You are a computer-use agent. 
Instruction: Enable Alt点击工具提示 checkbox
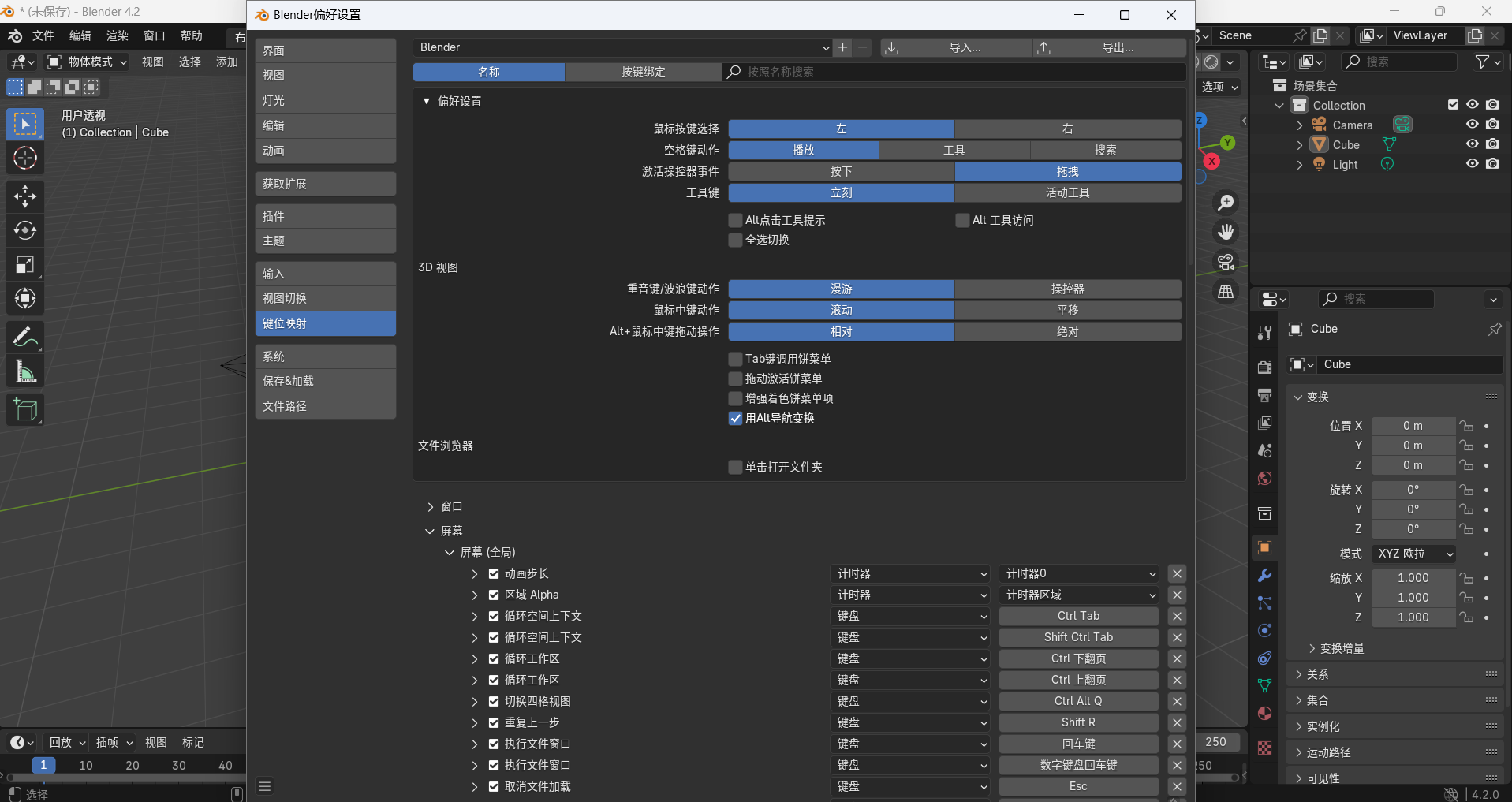(735, 220)
